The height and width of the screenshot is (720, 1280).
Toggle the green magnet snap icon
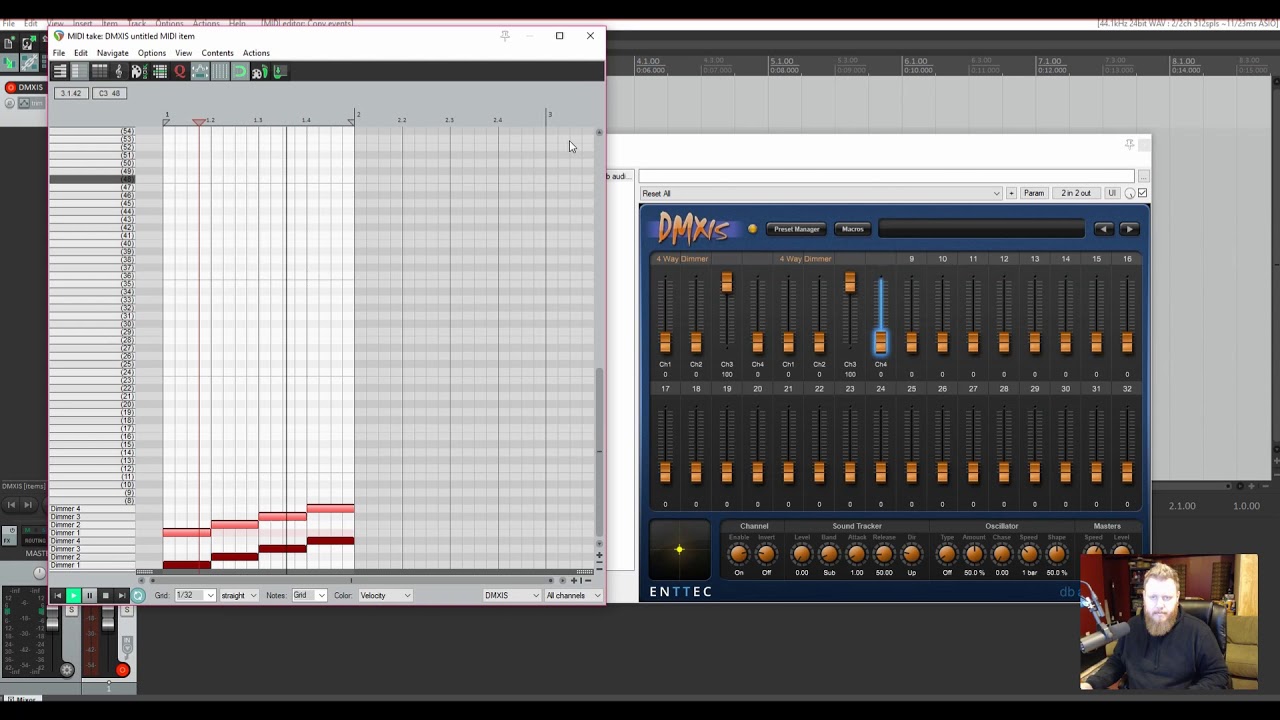tap(240, 71)
